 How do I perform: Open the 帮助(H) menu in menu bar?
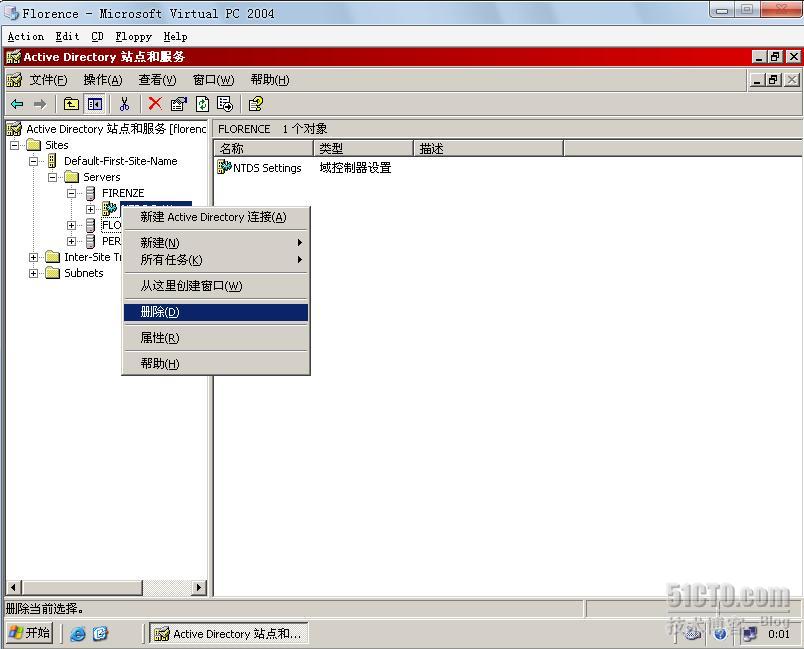tap(270, 80)
